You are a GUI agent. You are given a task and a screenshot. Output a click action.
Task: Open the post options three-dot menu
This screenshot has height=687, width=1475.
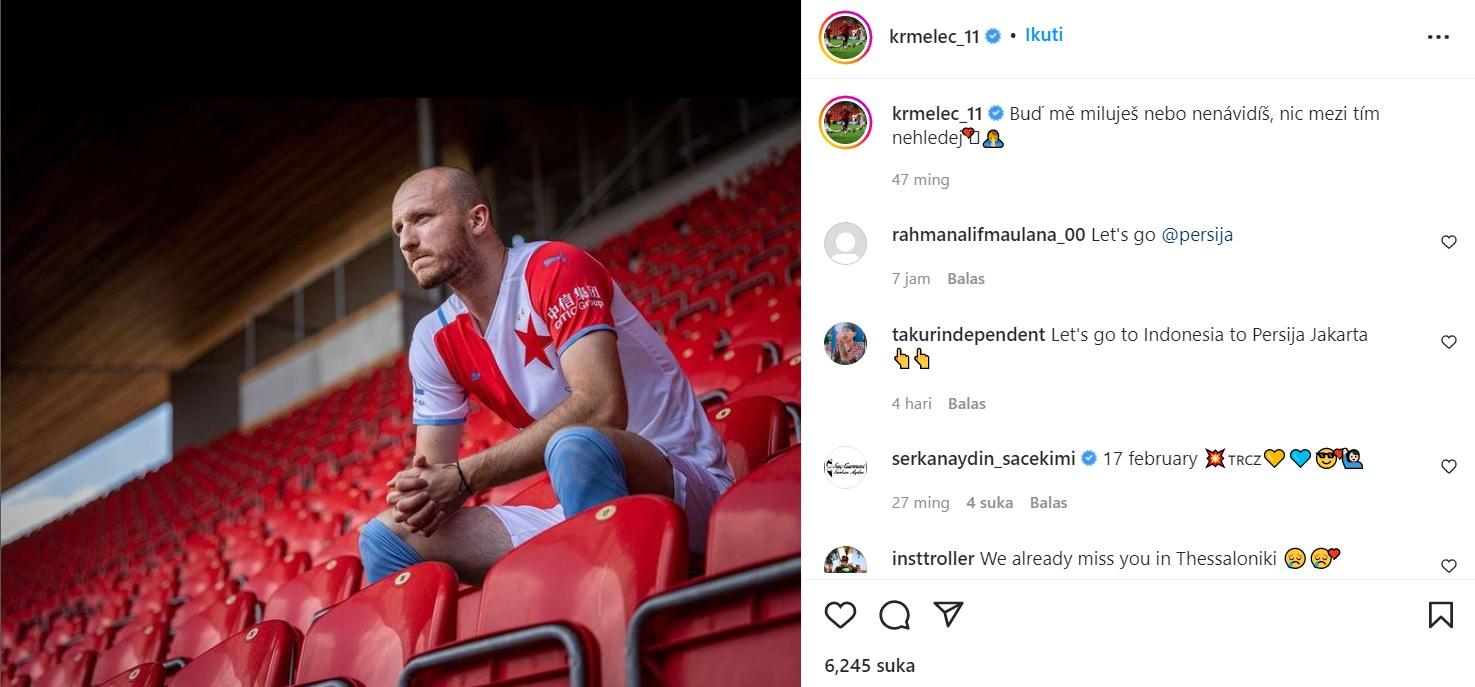click(x=1438, y=36)
